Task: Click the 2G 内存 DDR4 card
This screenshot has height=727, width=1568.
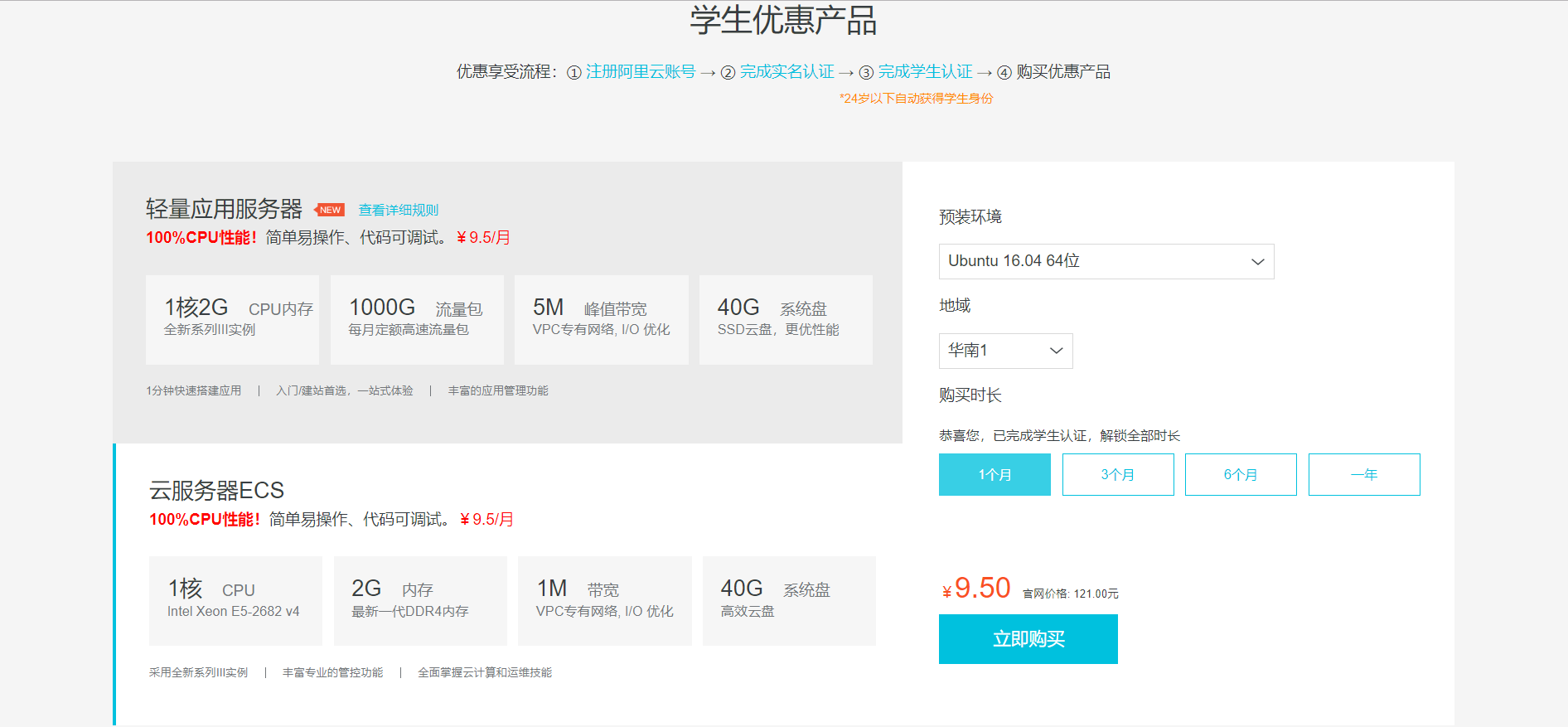Action: click(x=420, y=601)
